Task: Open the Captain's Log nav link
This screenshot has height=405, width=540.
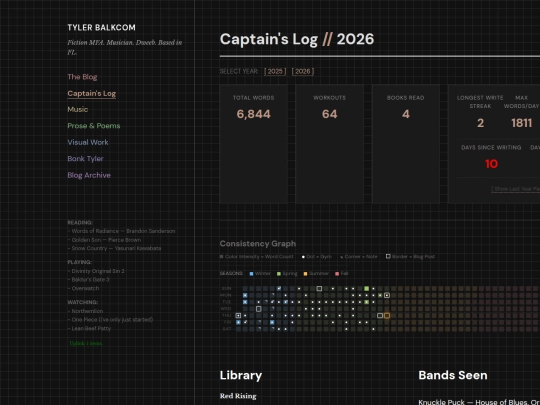Action: pos(92,93)
